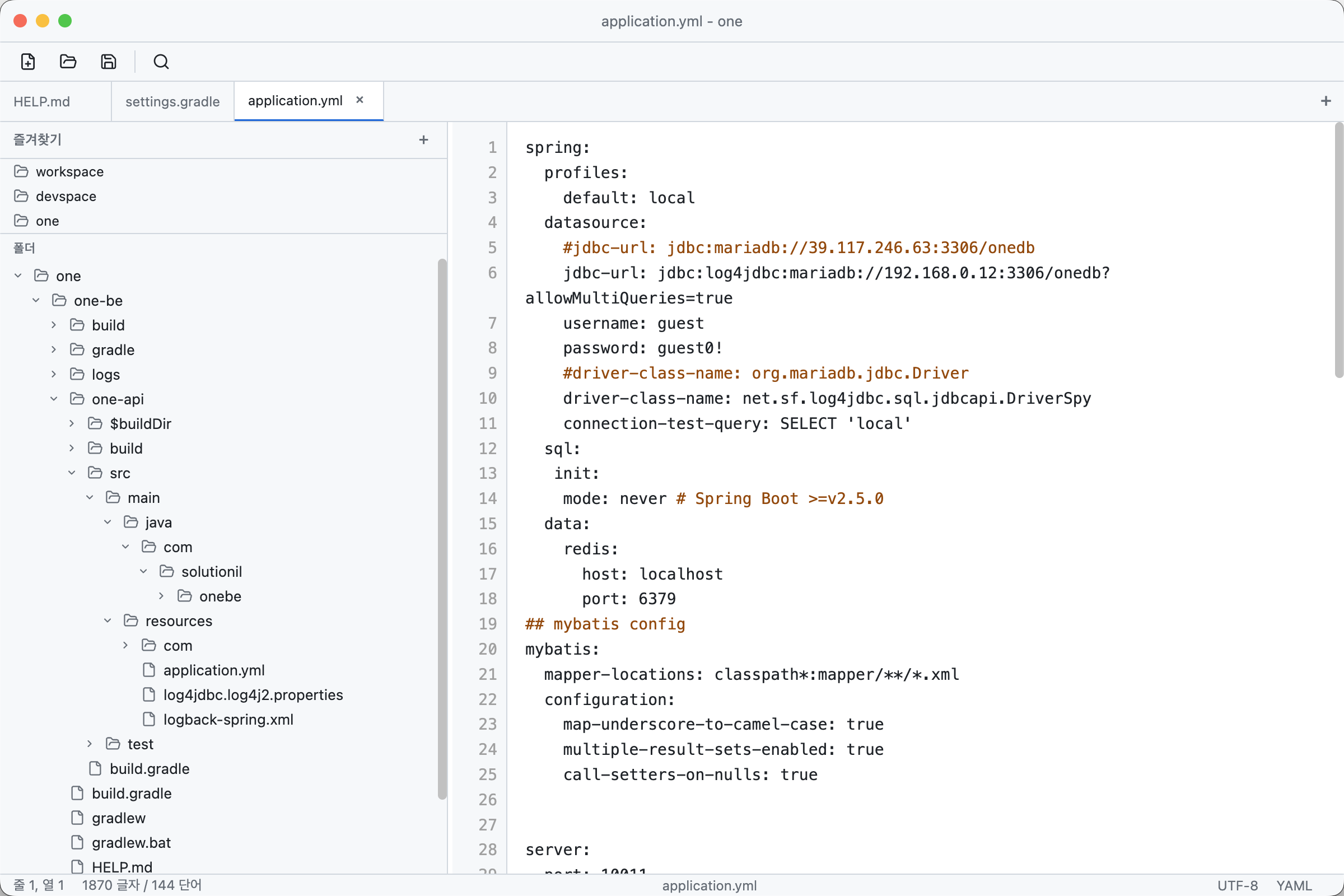This screenshot has width=1344, height=896.
Task: Click the editor vertical scrollbar thumb
Action: point(1338,251)
